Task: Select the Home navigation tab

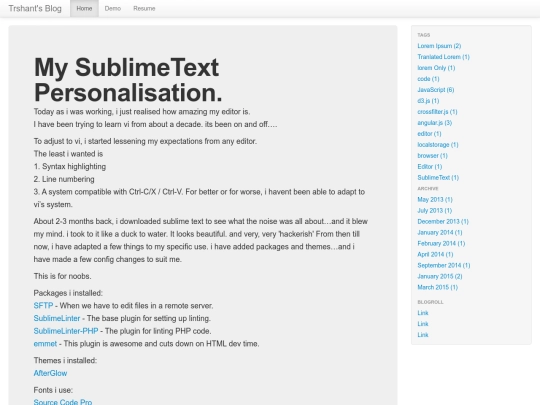Action: (84, 8)
